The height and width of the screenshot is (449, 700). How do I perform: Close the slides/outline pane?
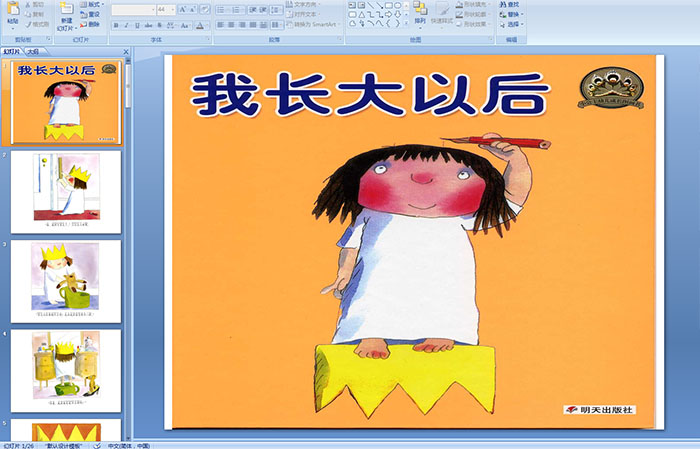coord(126,52)
